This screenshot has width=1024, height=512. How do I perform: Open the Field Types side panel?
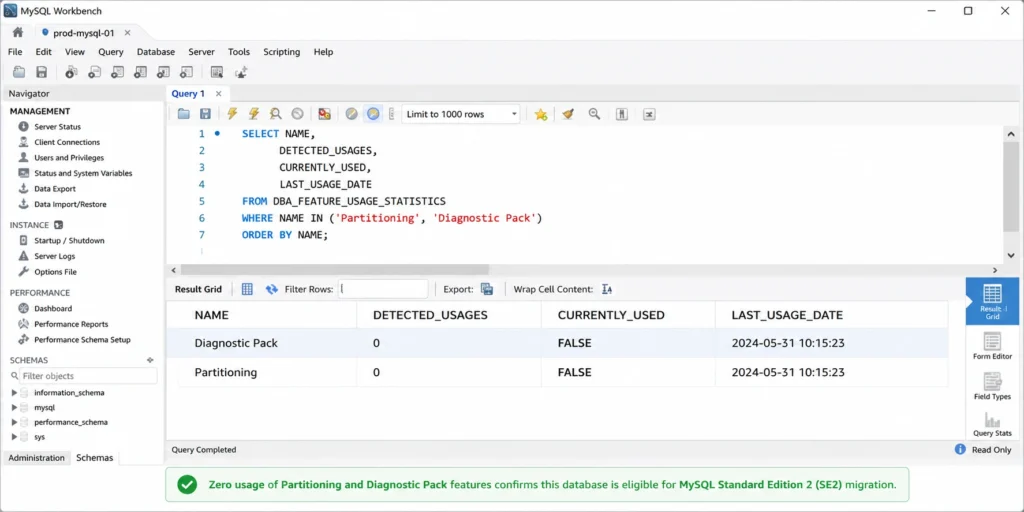click(992, 386)
